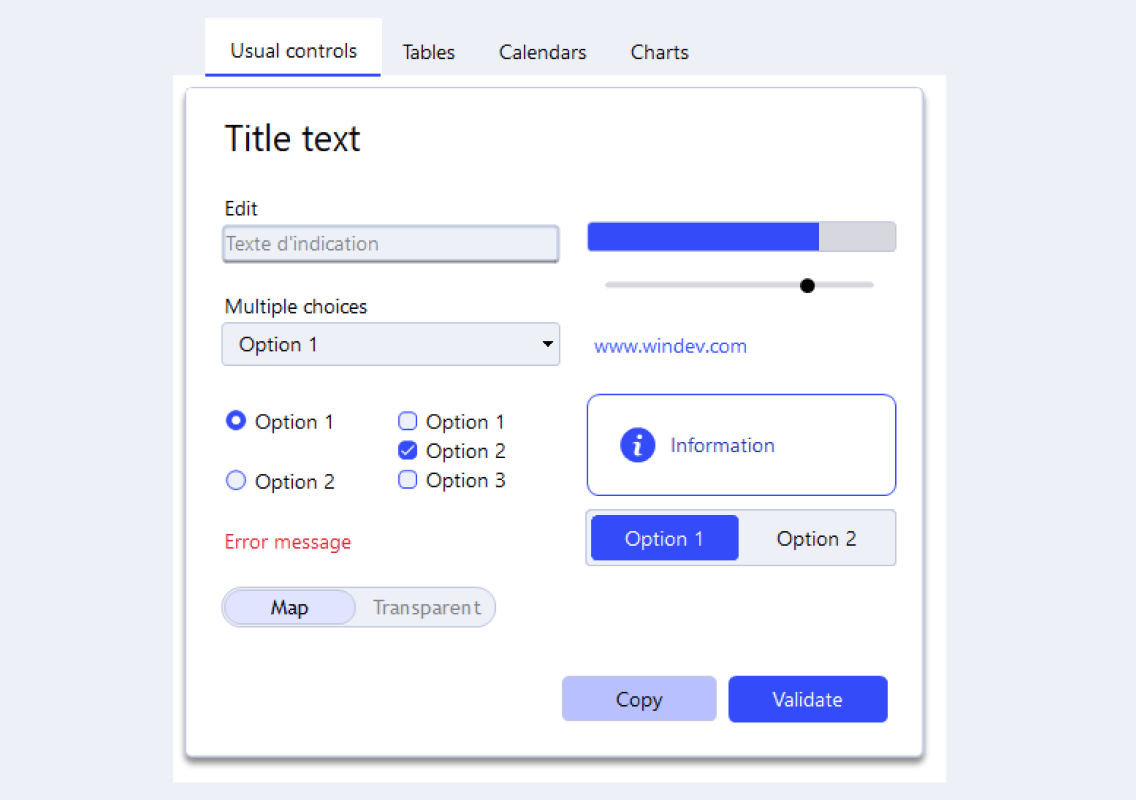
Task: Choose Option 1 in the segmented button
Action: tap(664, 539)
